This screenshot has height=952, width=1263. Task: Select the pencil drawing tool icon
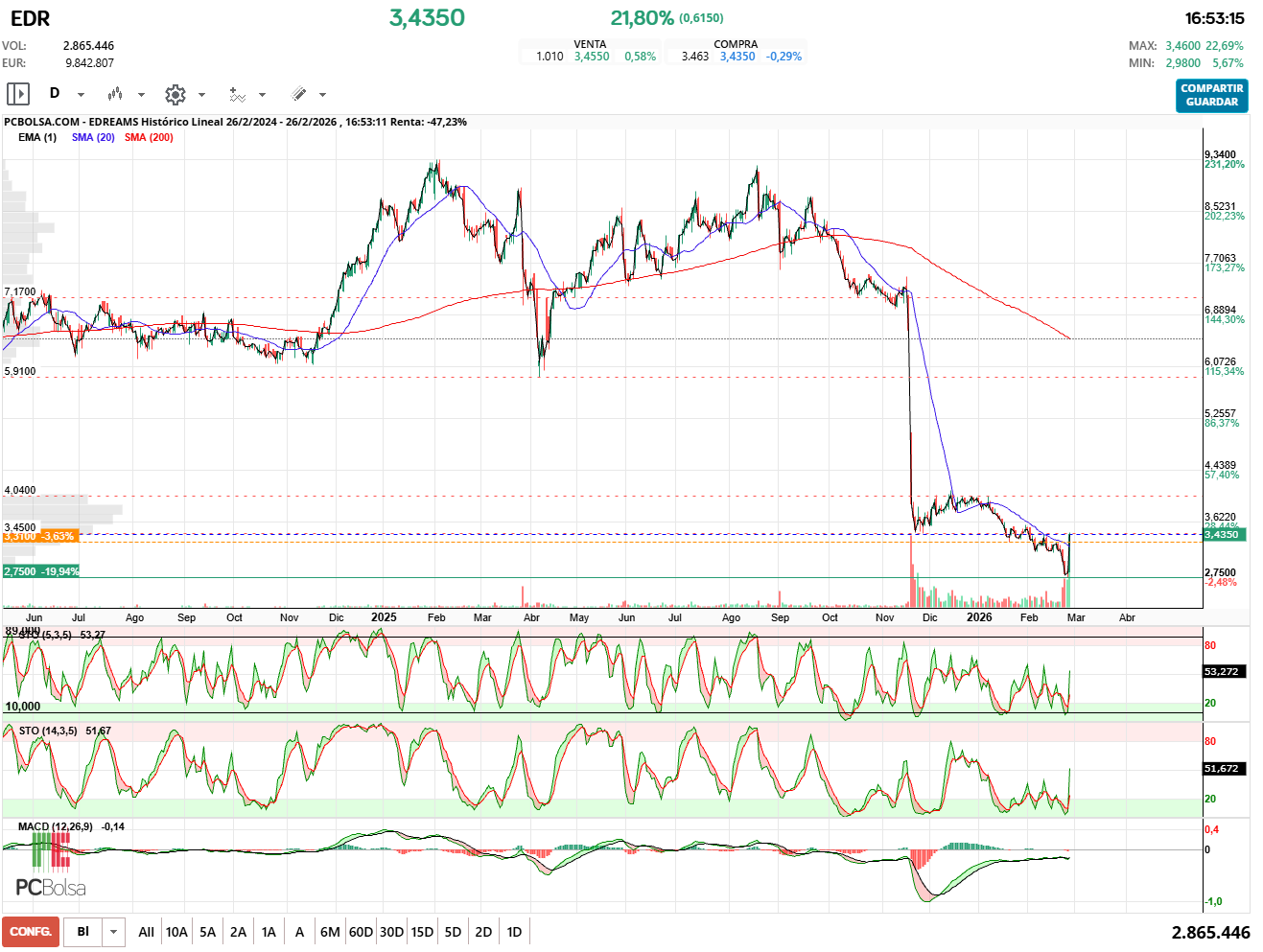298,94
